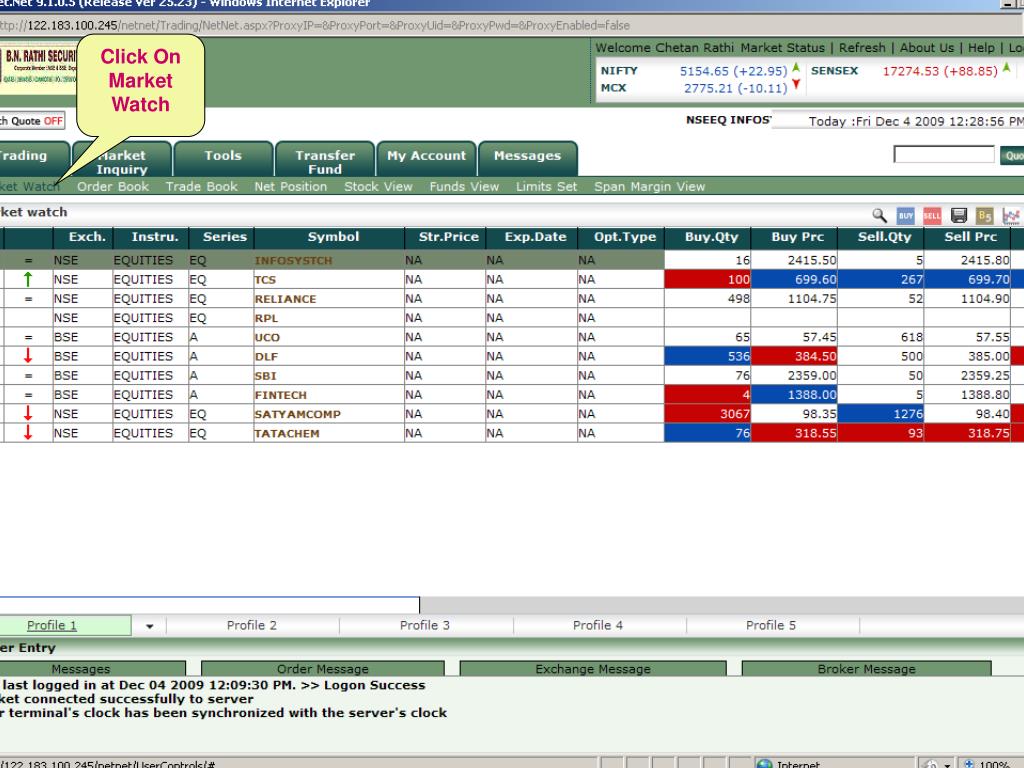This screenshot has width=1024, height=768.
Task: Click the About Us link
Action: [x=927, y=48]
